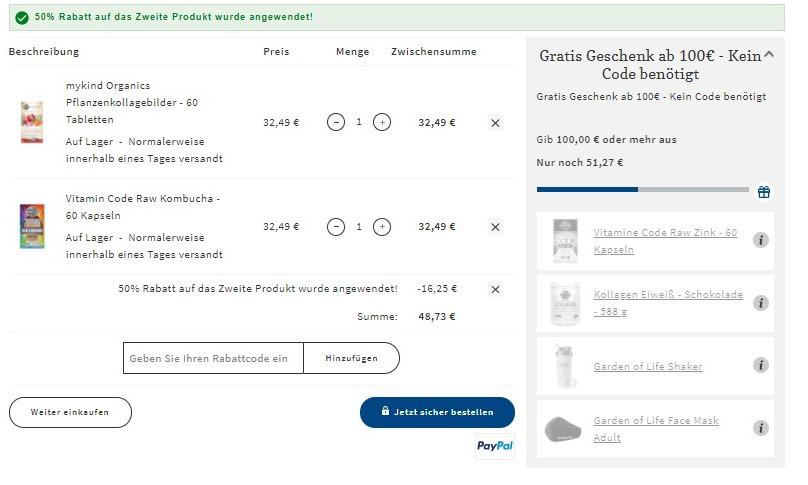Show info for Vitamine Code Raw Zink
The image size is (808, 485).
coord(760,240)
